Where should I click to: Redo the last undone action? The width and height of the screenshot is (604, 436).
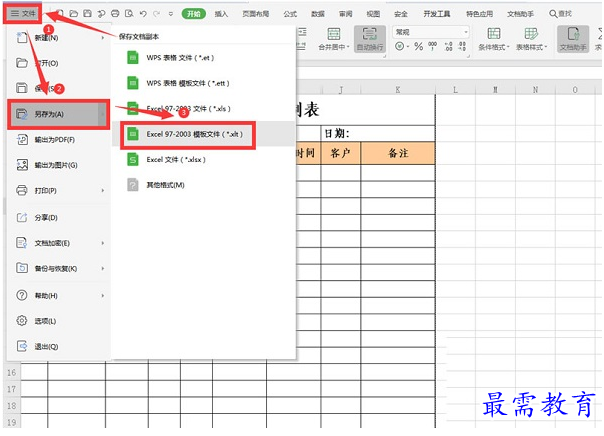pos(156,13)
